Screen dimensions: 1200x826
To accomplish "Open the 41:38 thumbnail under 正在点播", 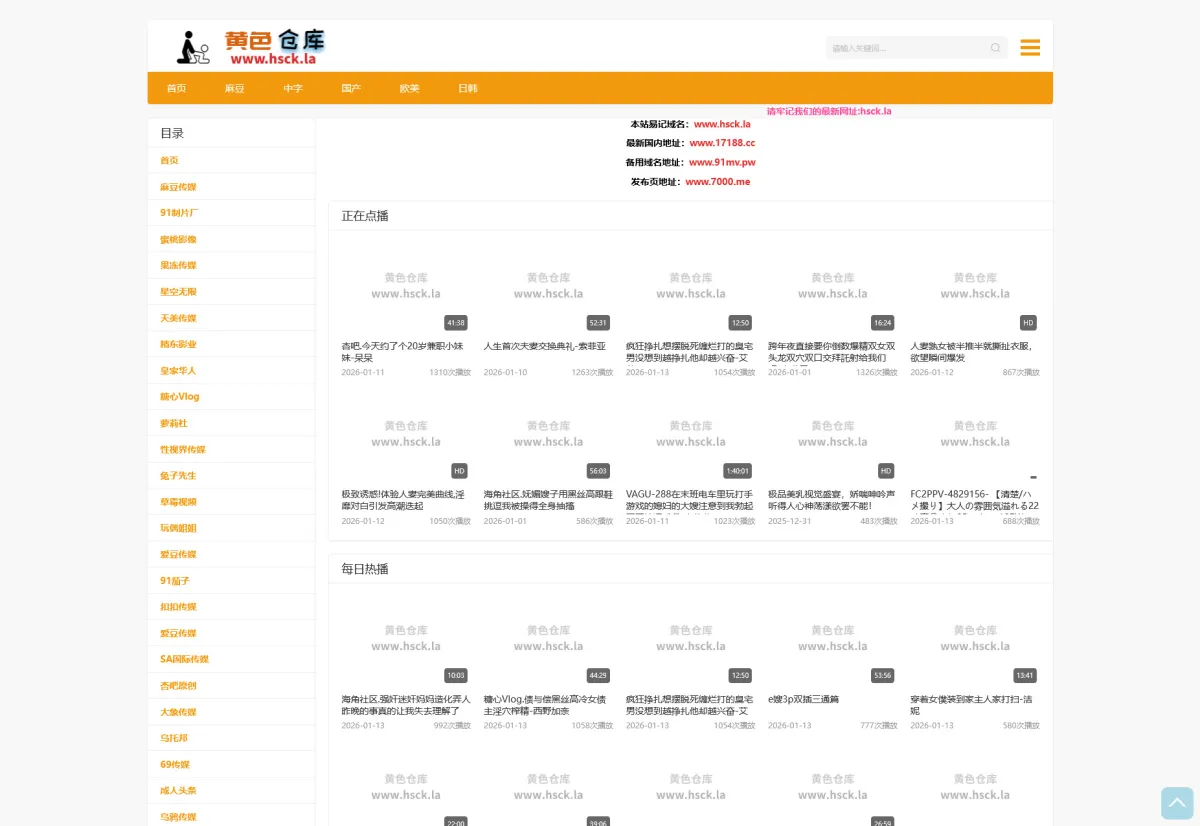I will coord(405,286).
